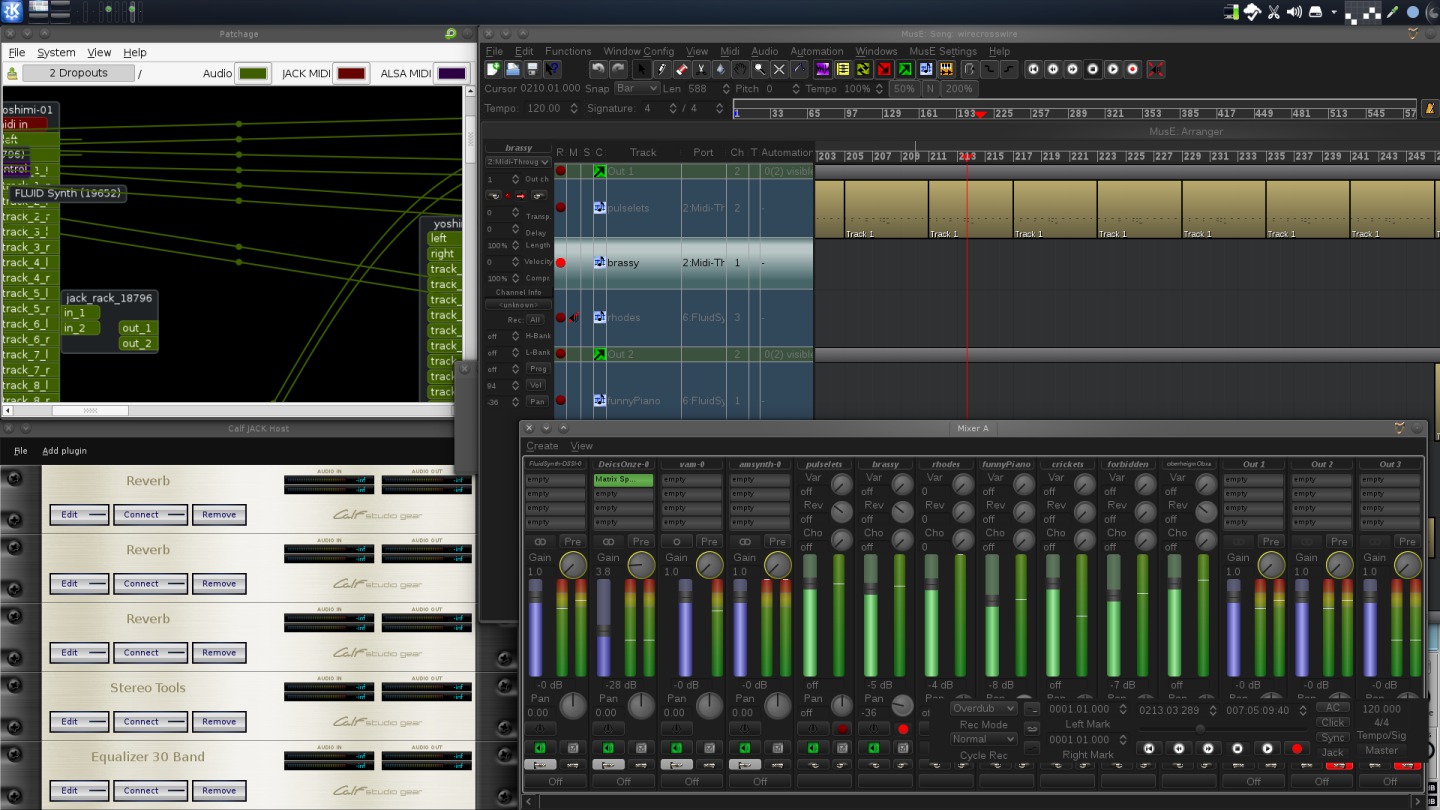Open the Overdub record mode dropdown

pyautogui.click(x=983, y=708)
